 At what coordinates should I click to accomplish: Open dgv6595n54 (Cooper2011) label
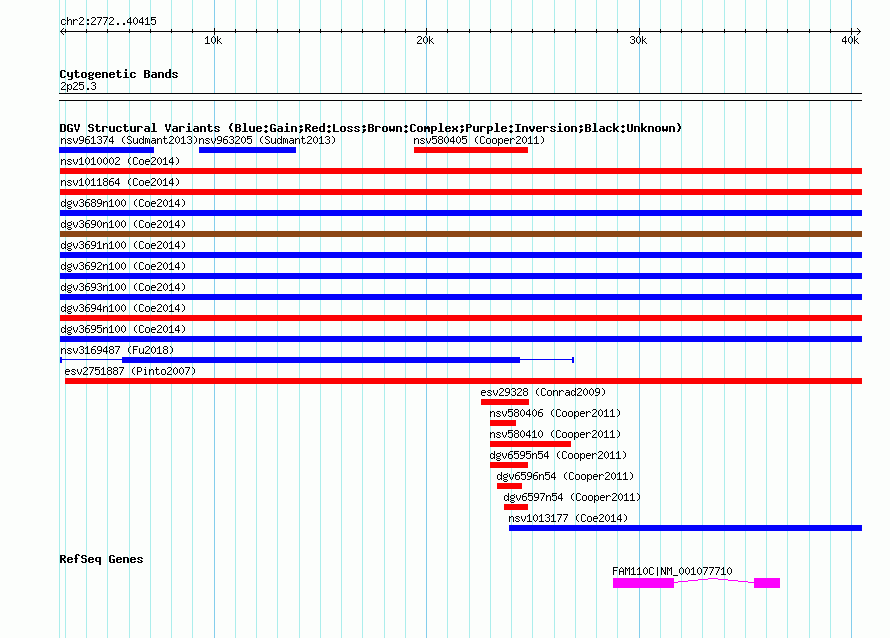558,455
